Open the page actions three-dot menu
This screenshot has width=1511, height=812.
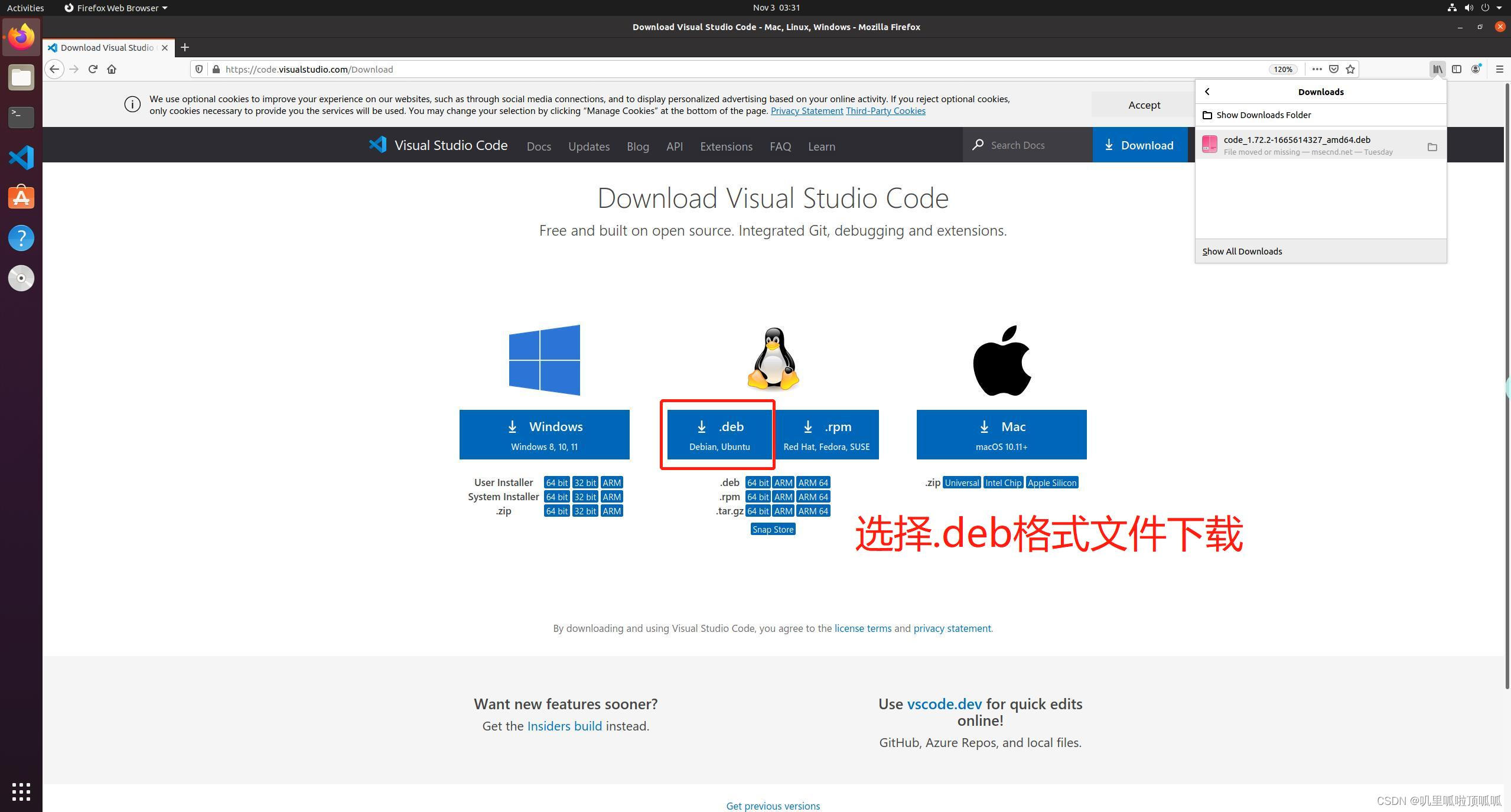coord(1317,69)
